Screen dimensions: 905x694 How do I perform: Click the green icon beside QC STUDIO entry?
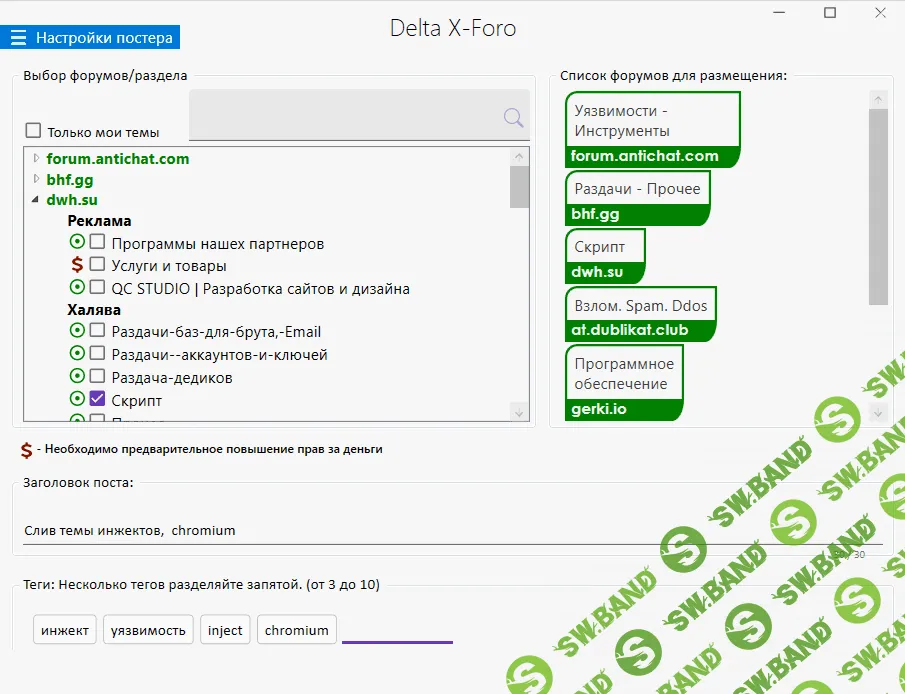click(x=78, y=287)
